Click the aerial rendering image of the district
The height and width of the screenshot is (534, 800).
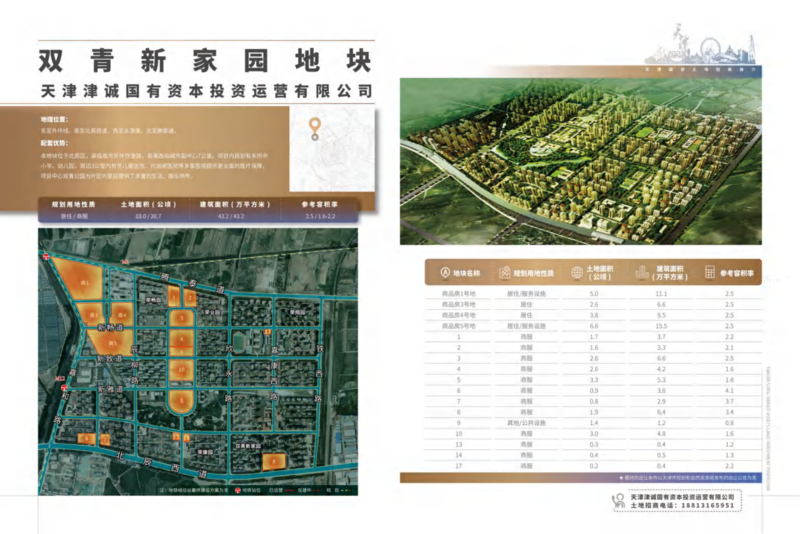[581, 161]
